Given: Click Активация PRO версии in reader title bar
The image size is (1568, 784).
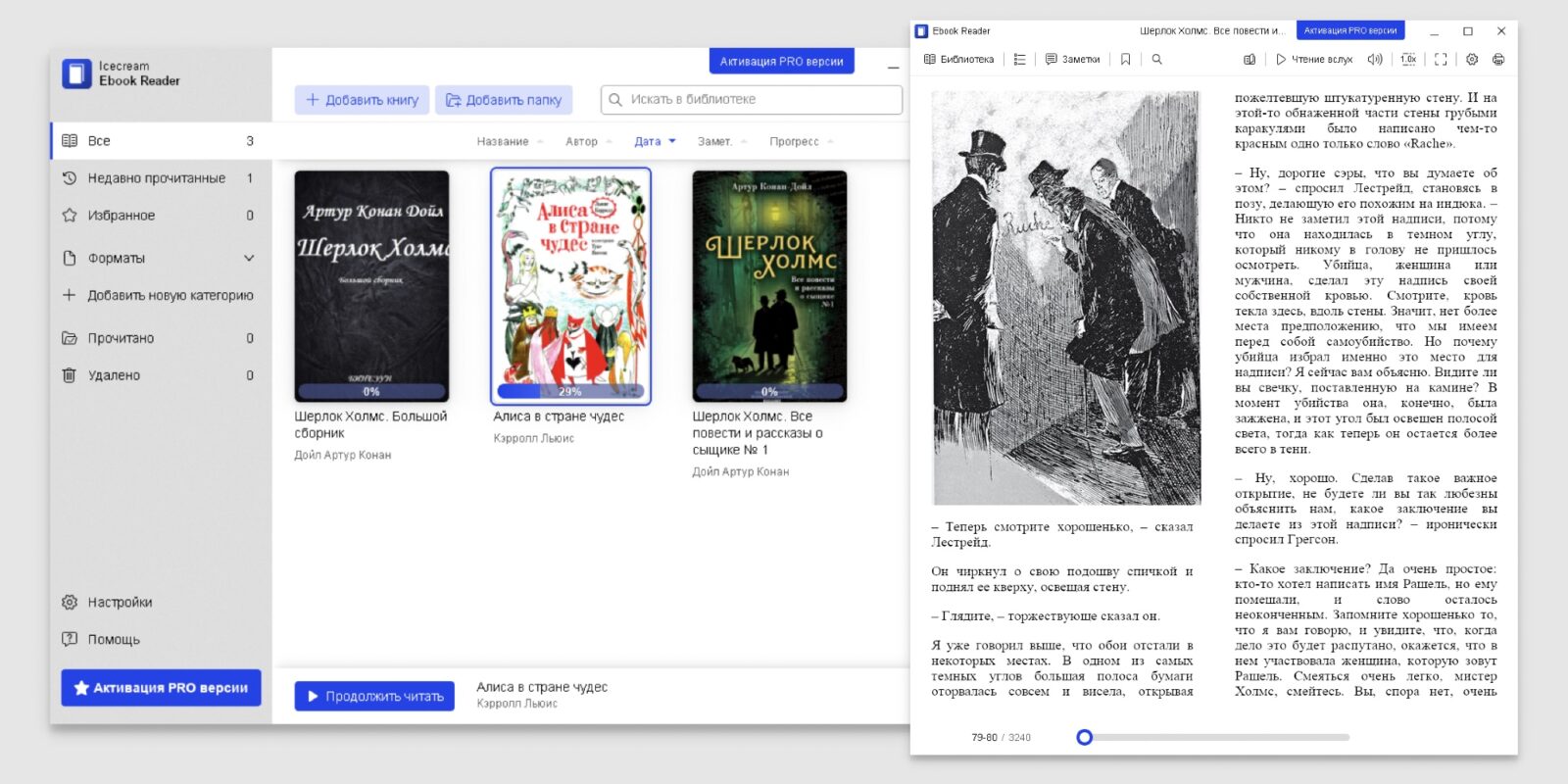Looking at the screenshot, I should (x=1350, y=30).
